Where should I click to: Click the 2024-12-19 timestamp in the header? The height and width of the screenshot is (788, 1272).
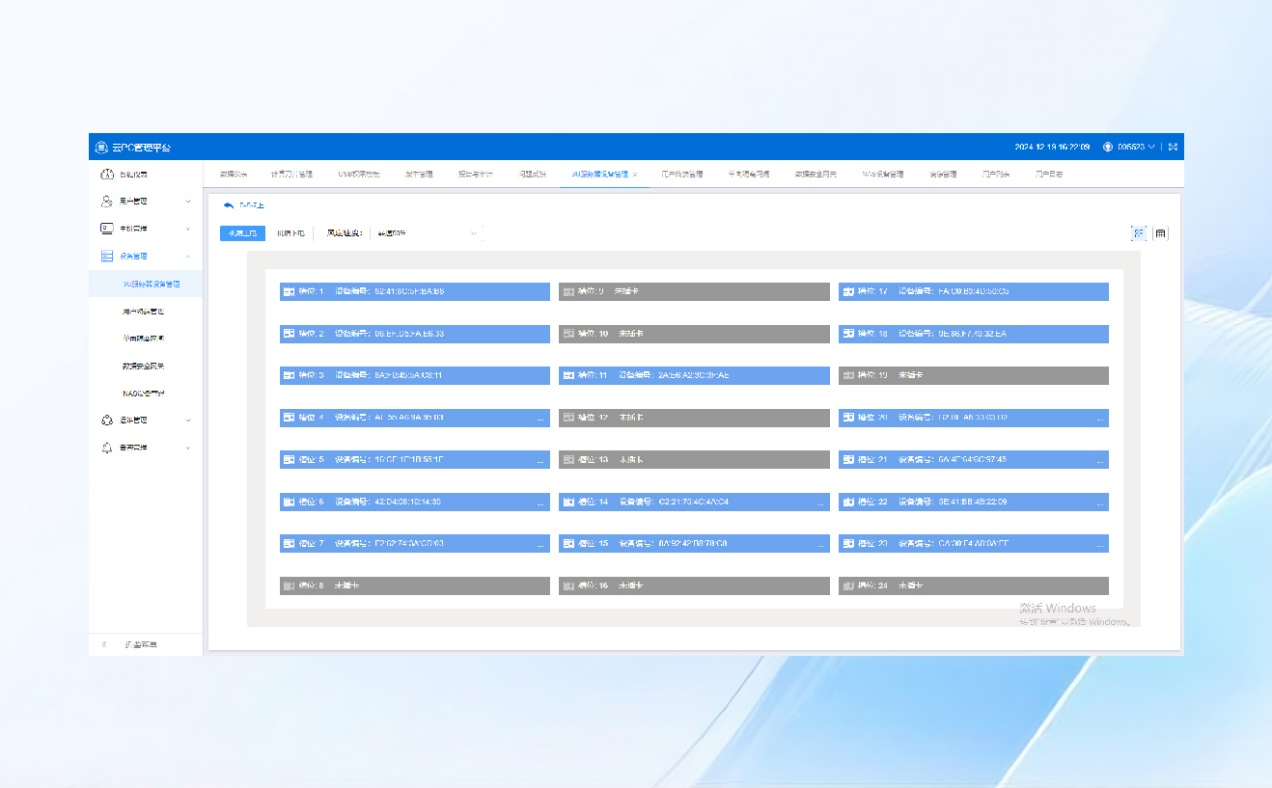point(1052,147)
